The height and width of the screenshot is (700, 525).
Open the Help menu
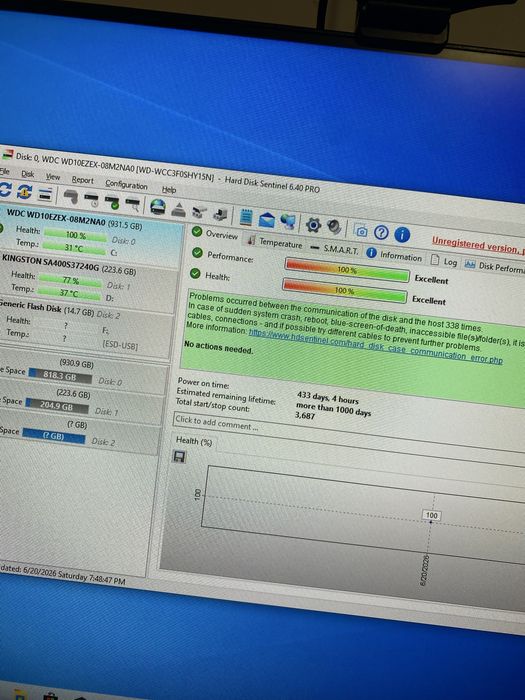coord(169,190)
